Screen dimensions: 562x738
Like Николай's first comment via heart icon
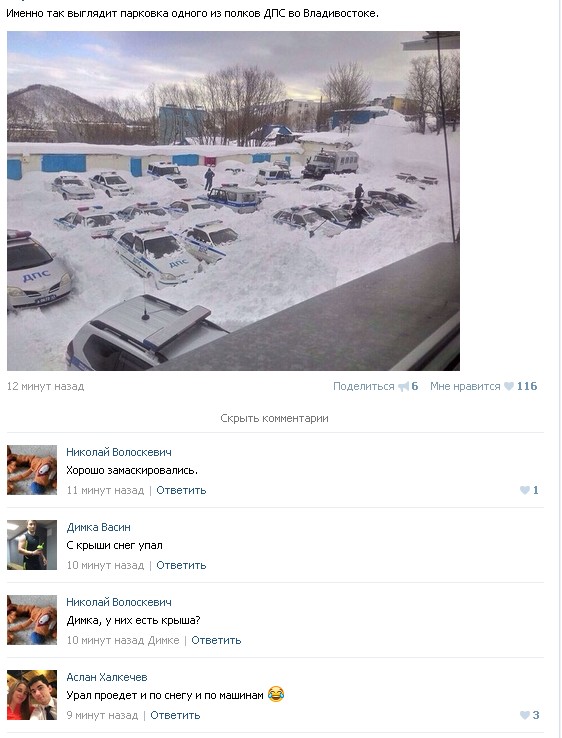point(525,490)
